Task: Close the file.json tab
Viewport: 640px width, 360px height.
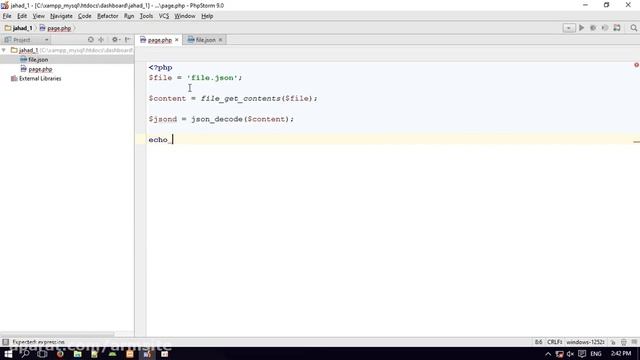Action: click(x=220, y=40)
